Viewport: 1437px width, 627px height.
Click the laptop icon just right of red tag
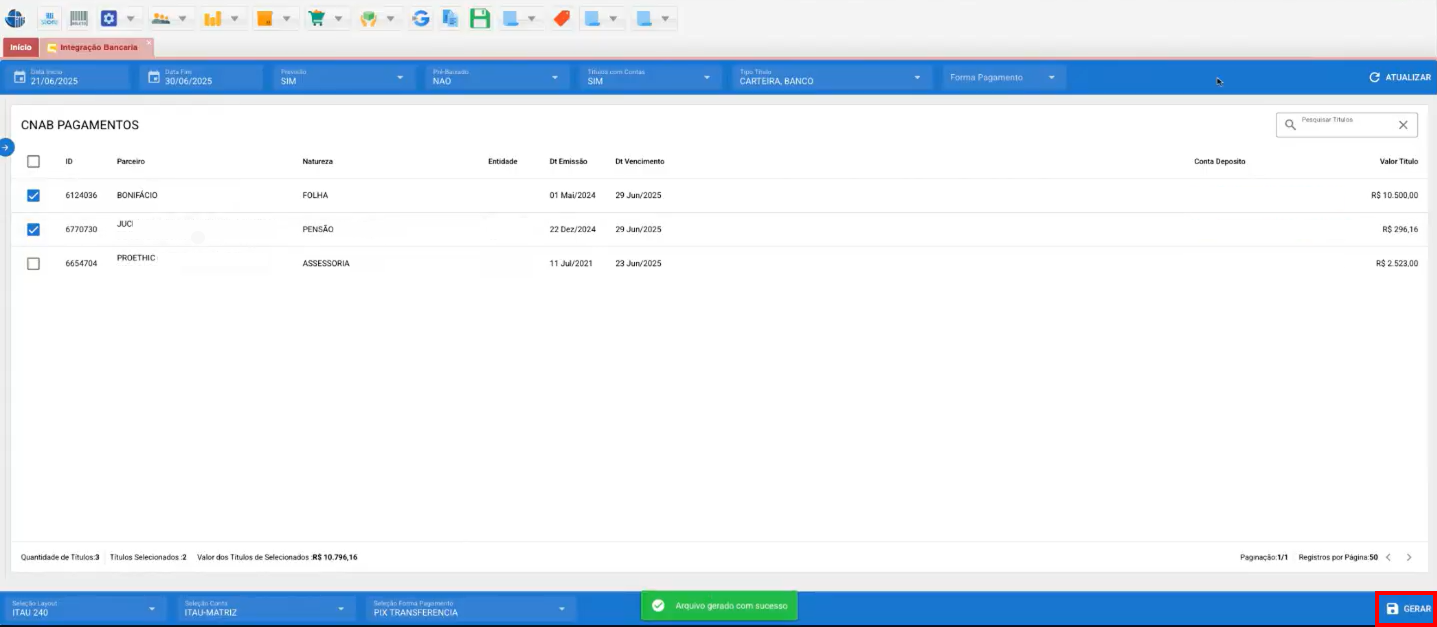(592, 18)
